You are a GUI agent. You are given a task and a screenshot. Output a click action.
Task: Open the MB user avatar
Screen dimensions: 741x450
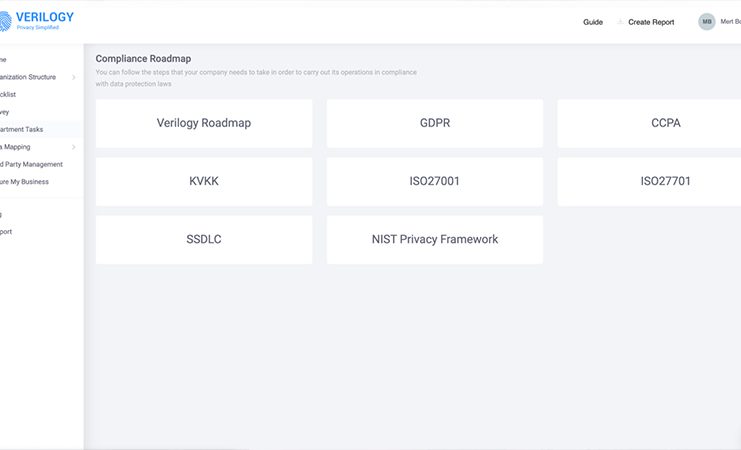[x=707, y=22]
